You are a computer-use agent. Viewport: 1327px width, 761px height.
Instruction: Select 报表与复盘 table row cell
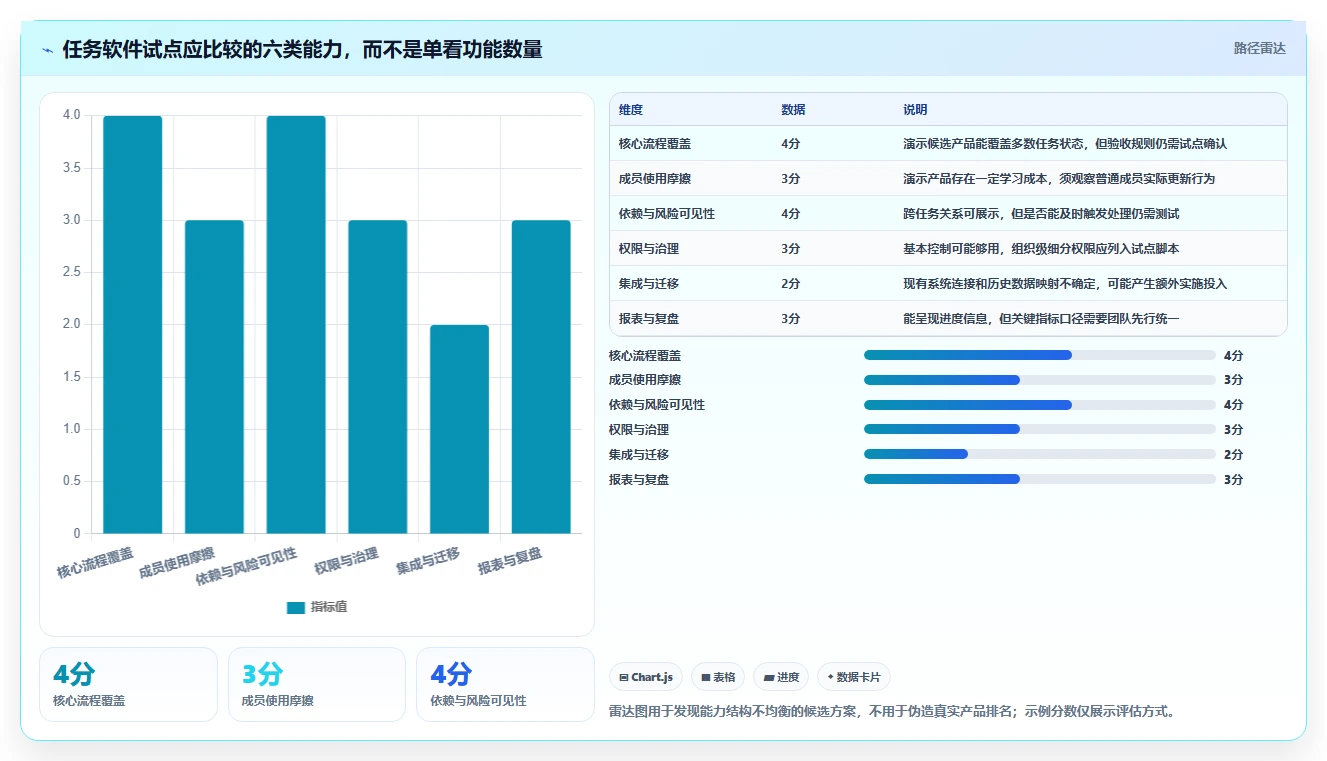(x=649, y=319)
